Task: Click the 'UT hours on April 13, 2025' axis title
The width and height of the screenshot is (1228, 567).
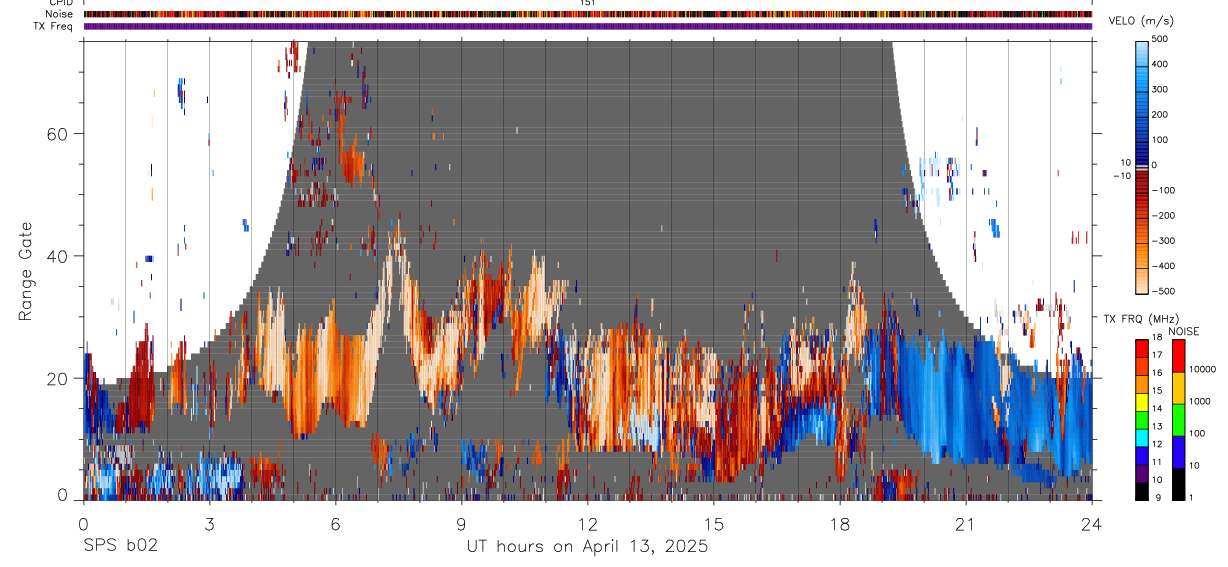Action: click(587, 546)
